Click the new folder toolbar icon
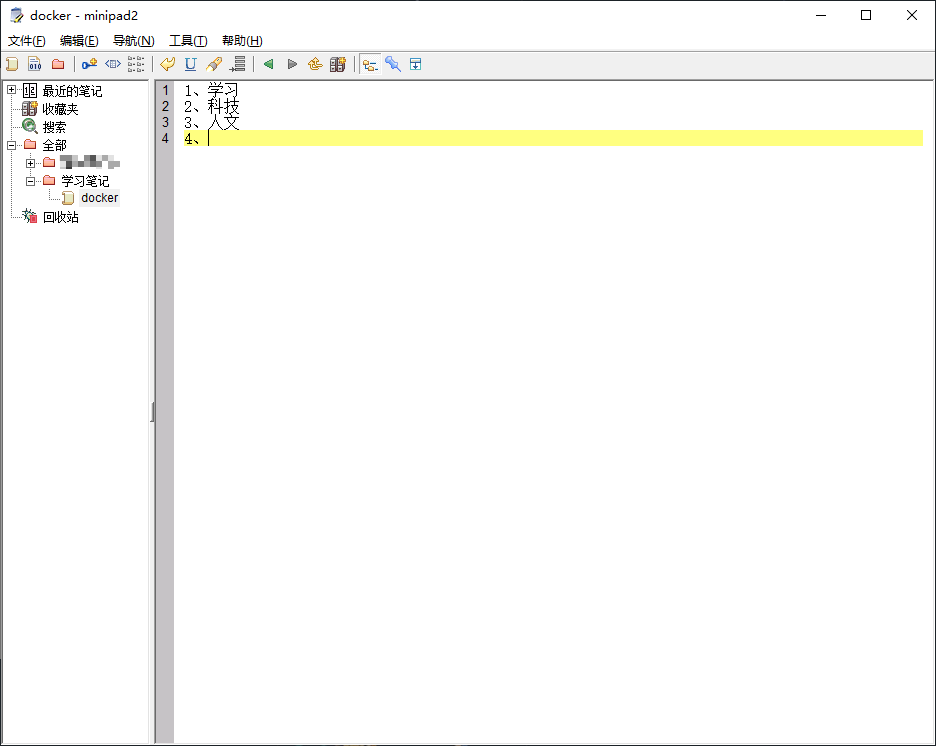 pos(58,64)
